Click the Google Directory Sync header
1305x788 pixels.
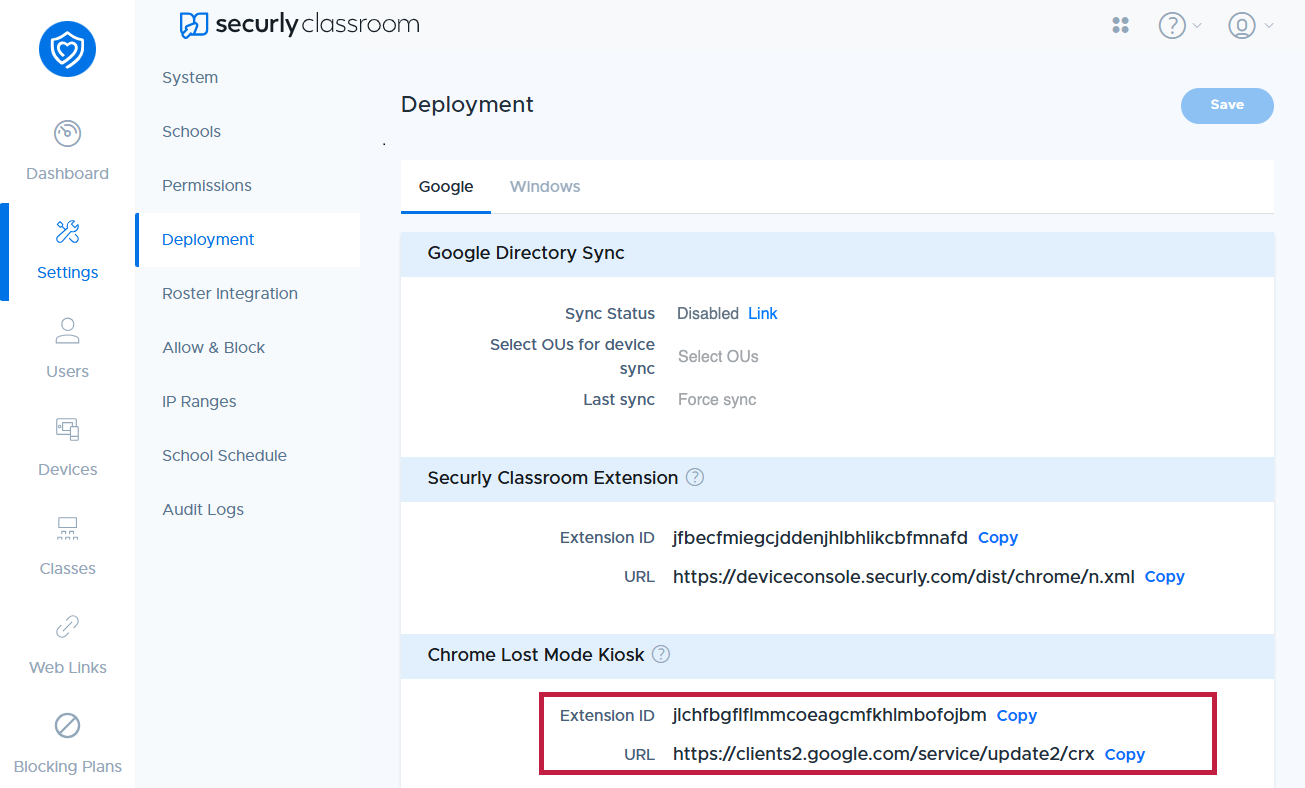(526, 253)
